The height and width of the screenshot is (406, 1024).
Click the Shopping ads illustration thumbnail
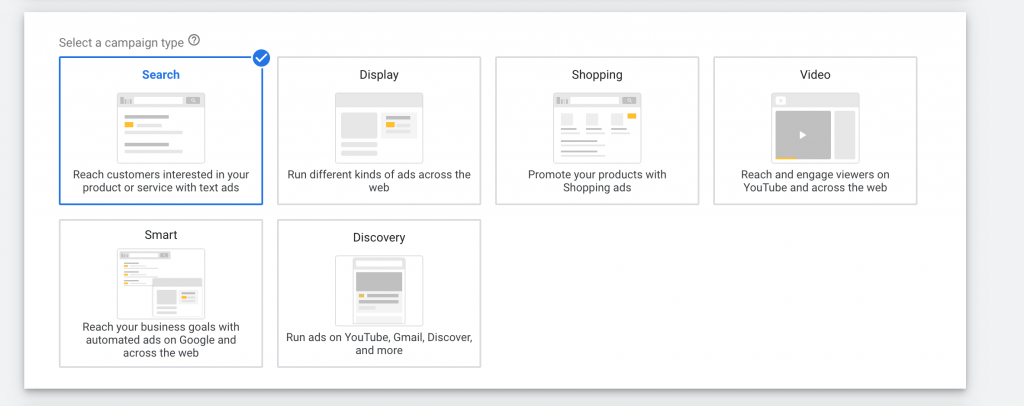click(x=597, y=128)
